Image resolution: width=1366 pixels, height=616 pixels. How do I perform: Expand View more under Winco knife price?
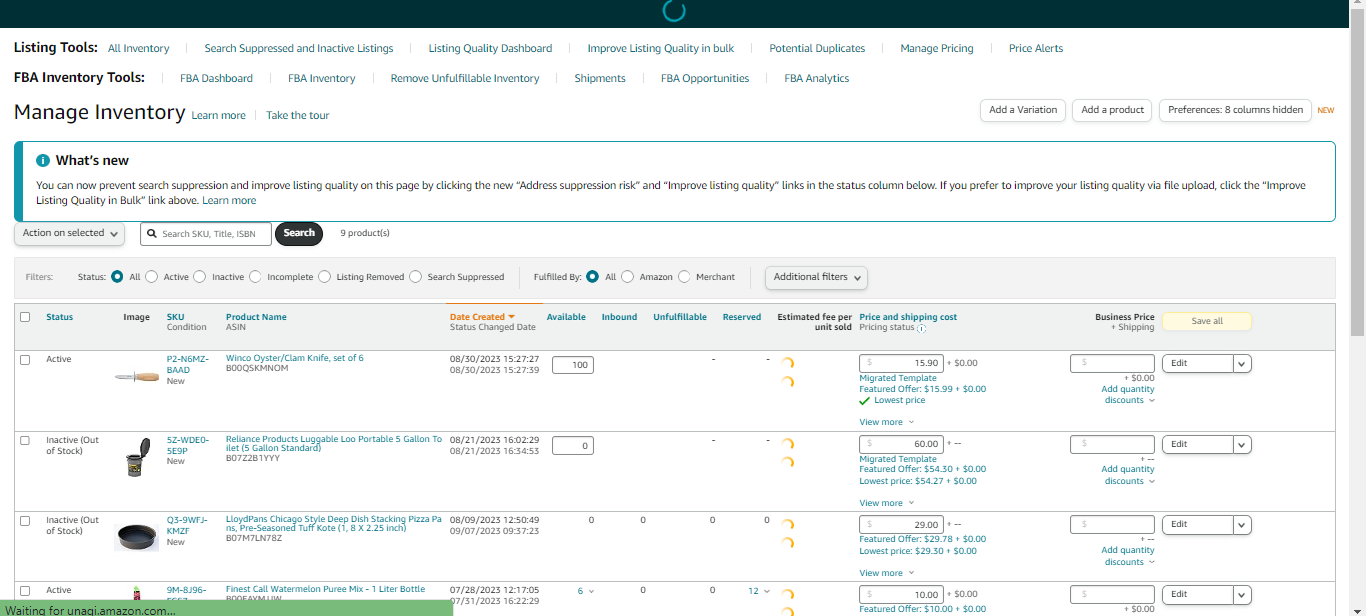pyautogui.click(x=885, y=423)
